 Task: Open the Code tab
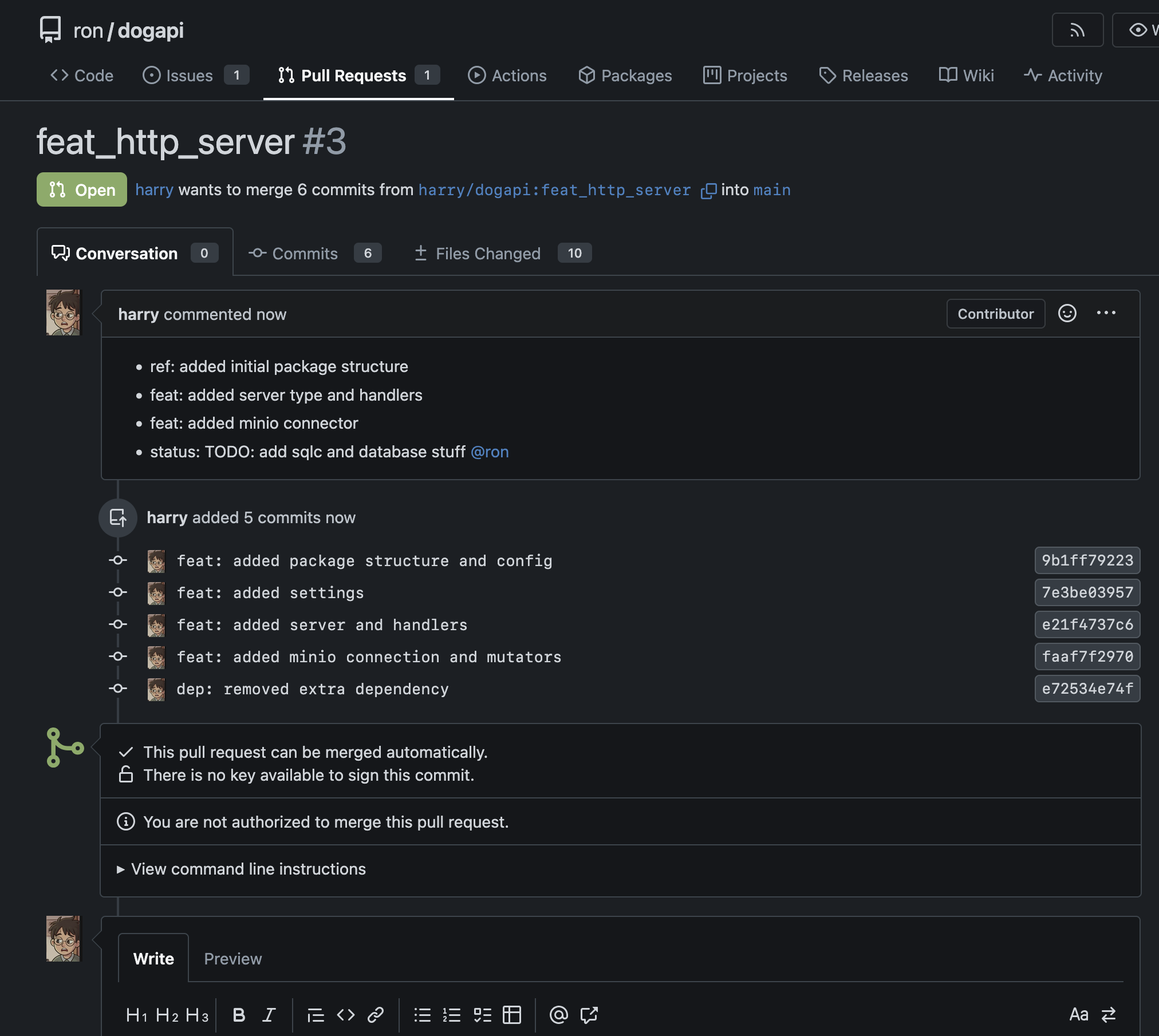(x=82, y=76)
